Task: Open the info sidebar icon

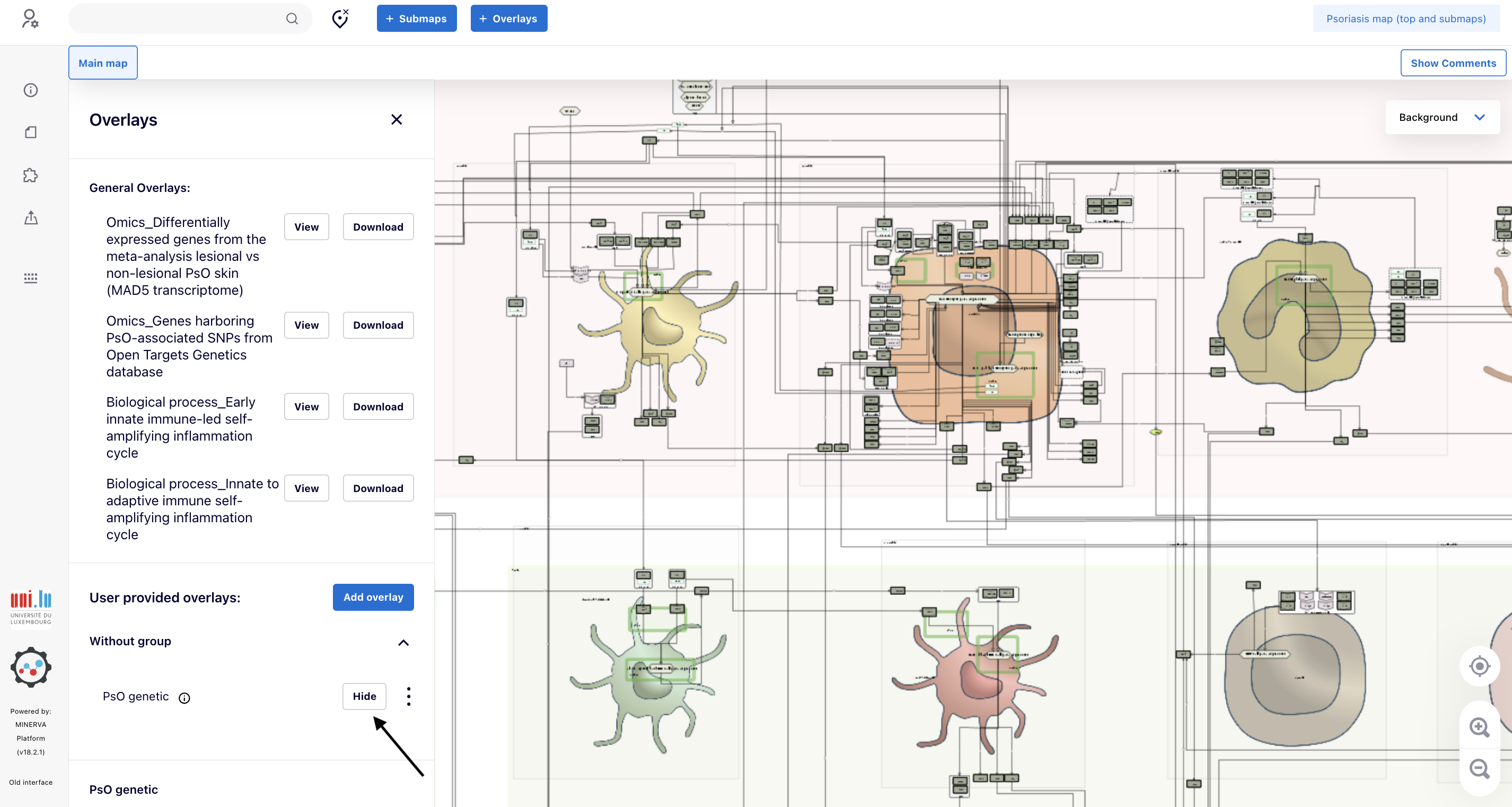Action: click(x=31, y=90)
